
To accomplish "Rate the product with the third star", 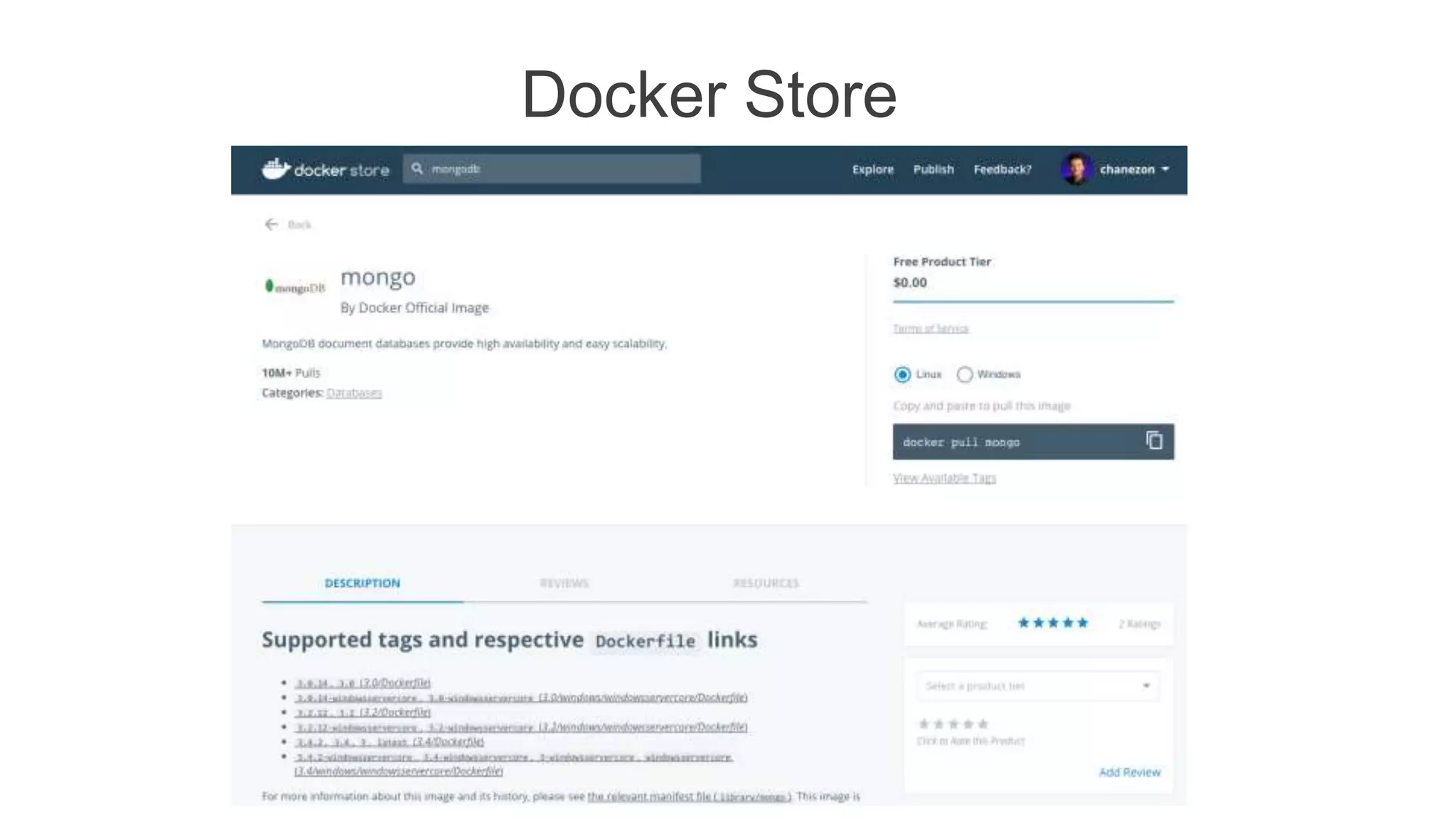I will pos(953,724).
